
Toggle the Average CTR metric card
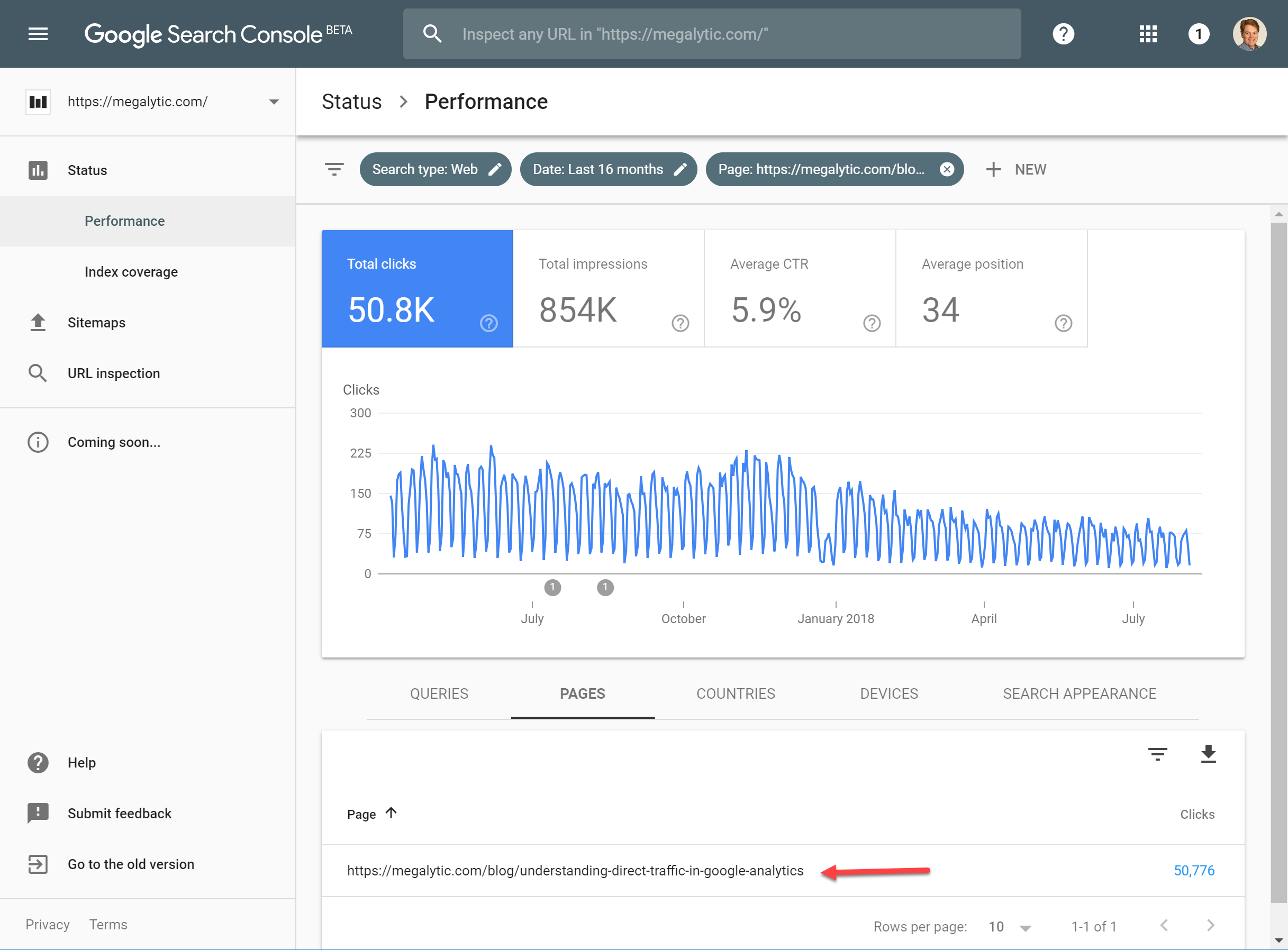[x=800, y=289]
